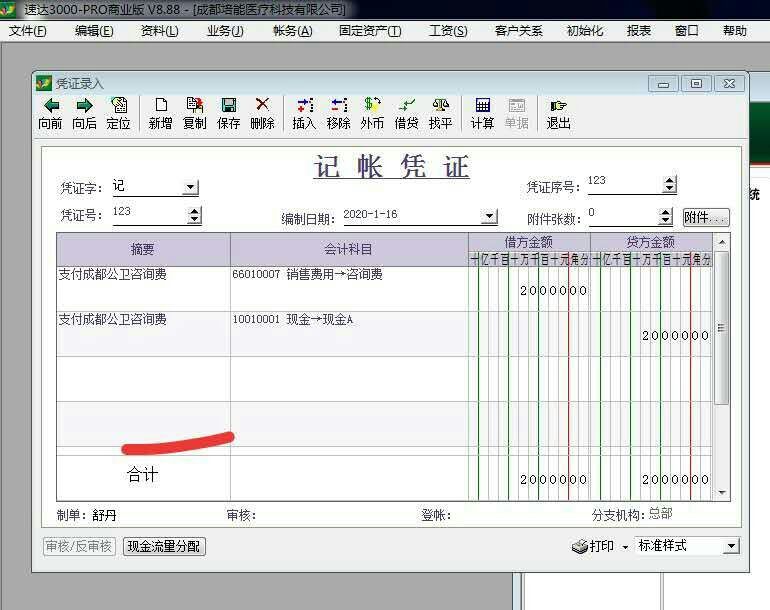Open the 编制日期 date dropdown

pos(488,216)
